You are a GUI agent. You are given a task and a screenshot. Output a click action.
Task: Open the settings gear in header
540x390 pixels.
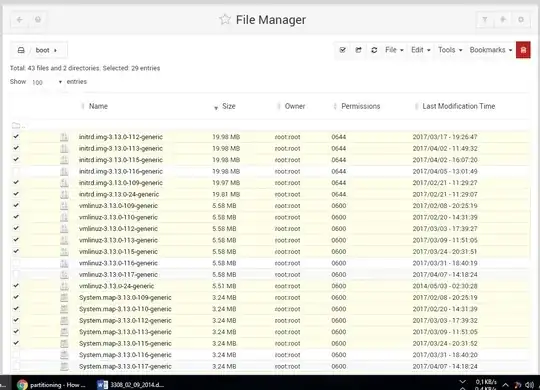coord(521,20)
